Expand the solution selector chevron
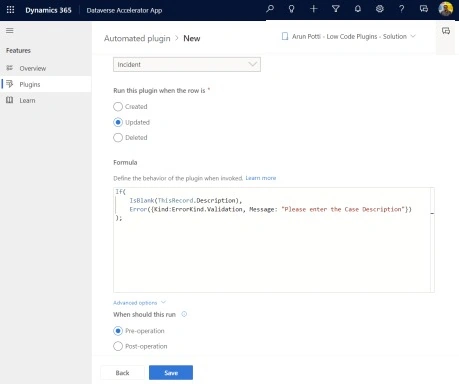The width and height of the screenshot is (459, 384). [413, 36]
